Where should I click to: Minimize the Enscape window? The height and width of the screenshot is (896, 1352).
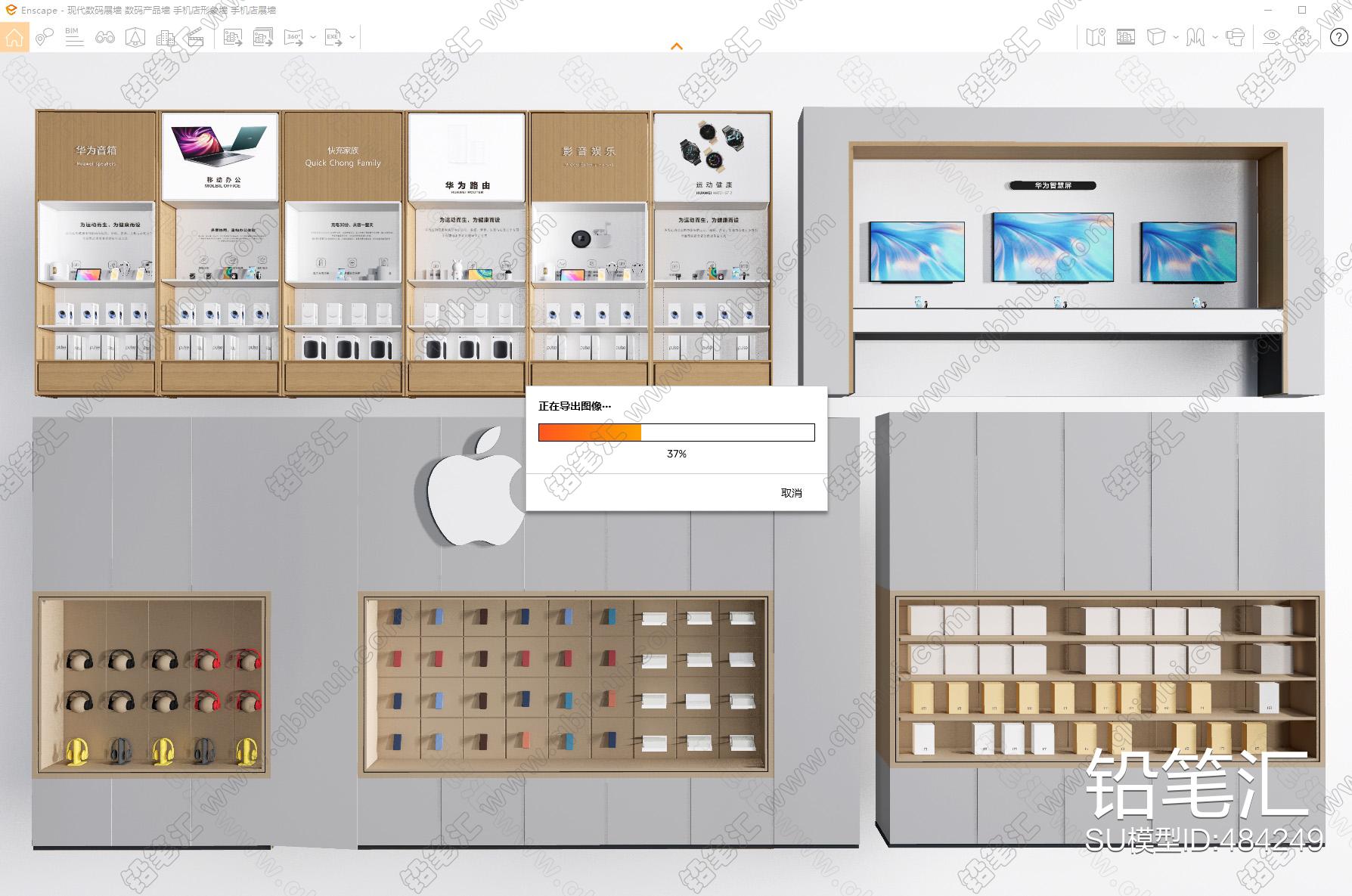click(1267, 10)
